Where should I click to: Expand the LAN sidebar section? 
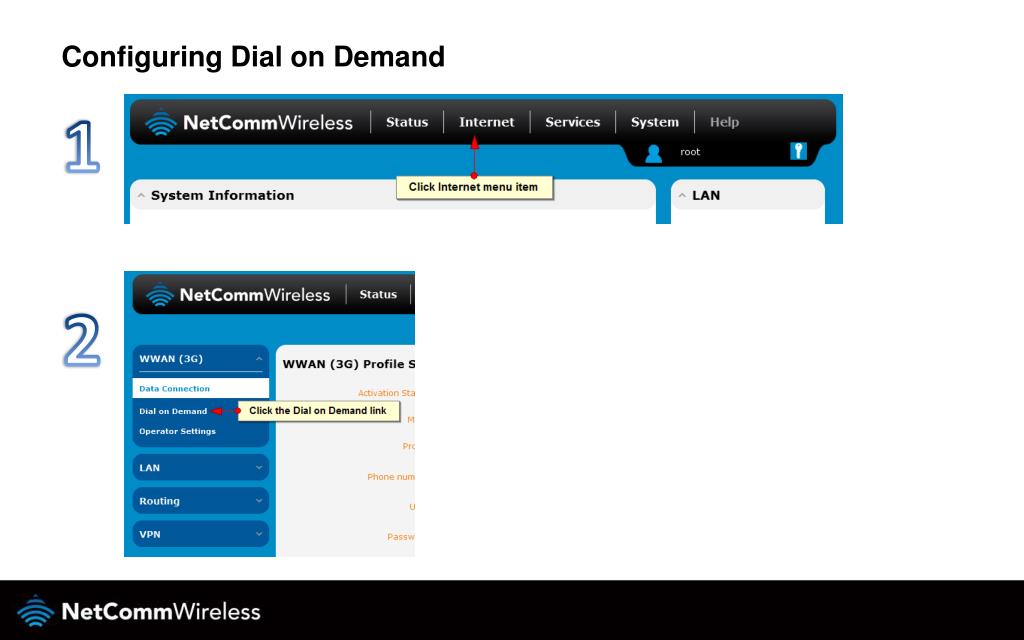259,468
